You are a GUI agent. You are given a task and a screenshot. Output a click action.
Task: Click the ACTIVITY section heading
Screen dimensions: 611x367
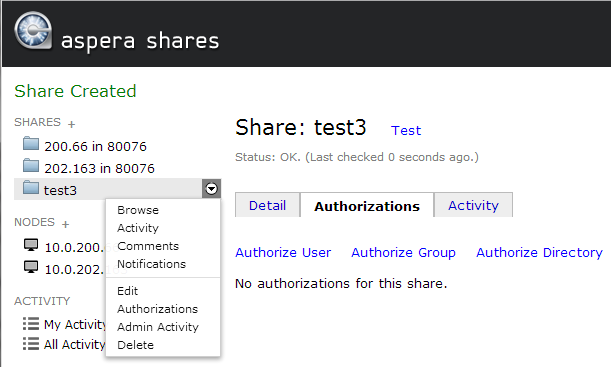point(42,301)
